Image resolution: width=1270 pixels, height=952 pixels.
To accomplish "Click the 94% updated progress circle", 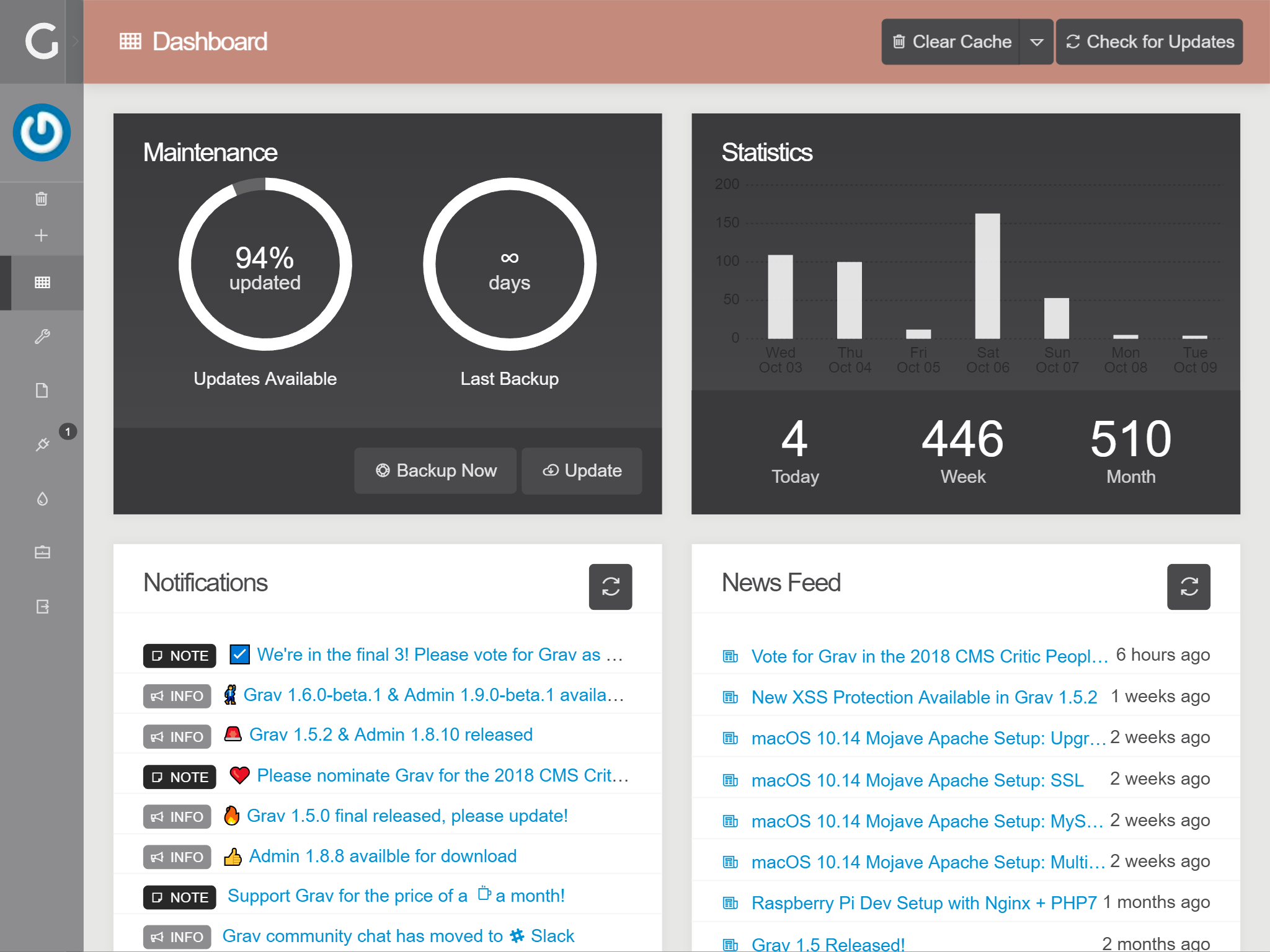I will tap(265, 265).
